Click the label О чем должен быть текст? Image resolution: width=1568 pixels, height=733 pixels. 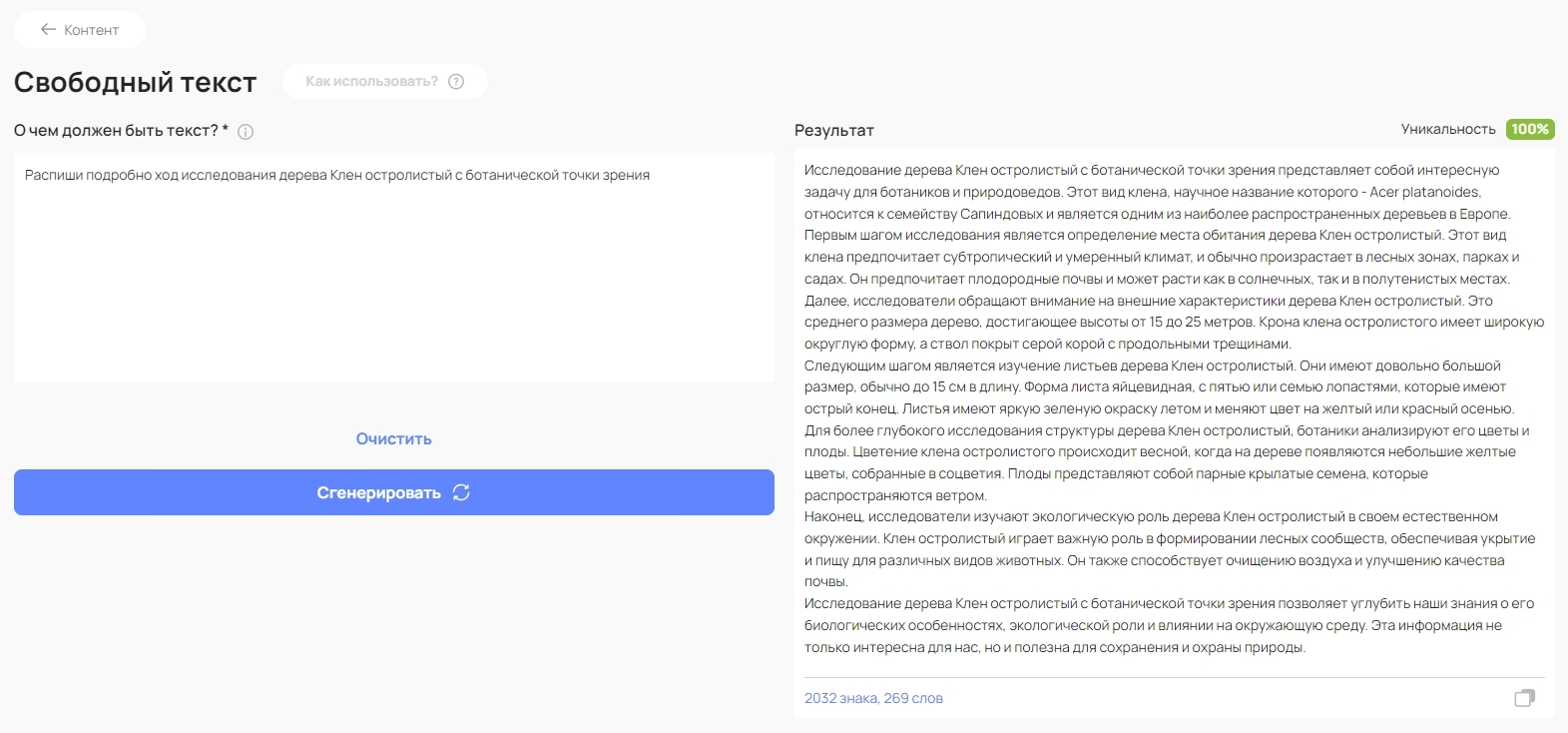[x=122, y=131]
